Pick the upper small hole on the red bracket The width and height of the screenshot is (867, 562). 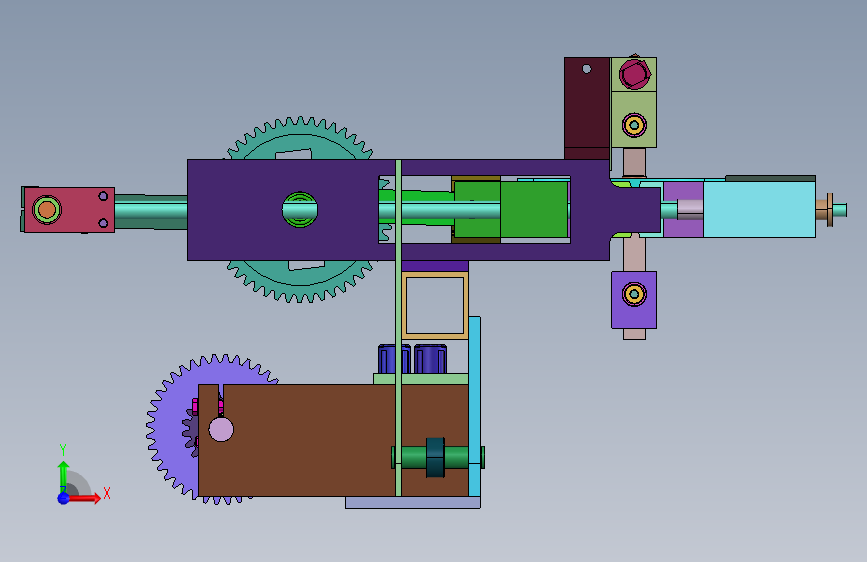[103, 196]
